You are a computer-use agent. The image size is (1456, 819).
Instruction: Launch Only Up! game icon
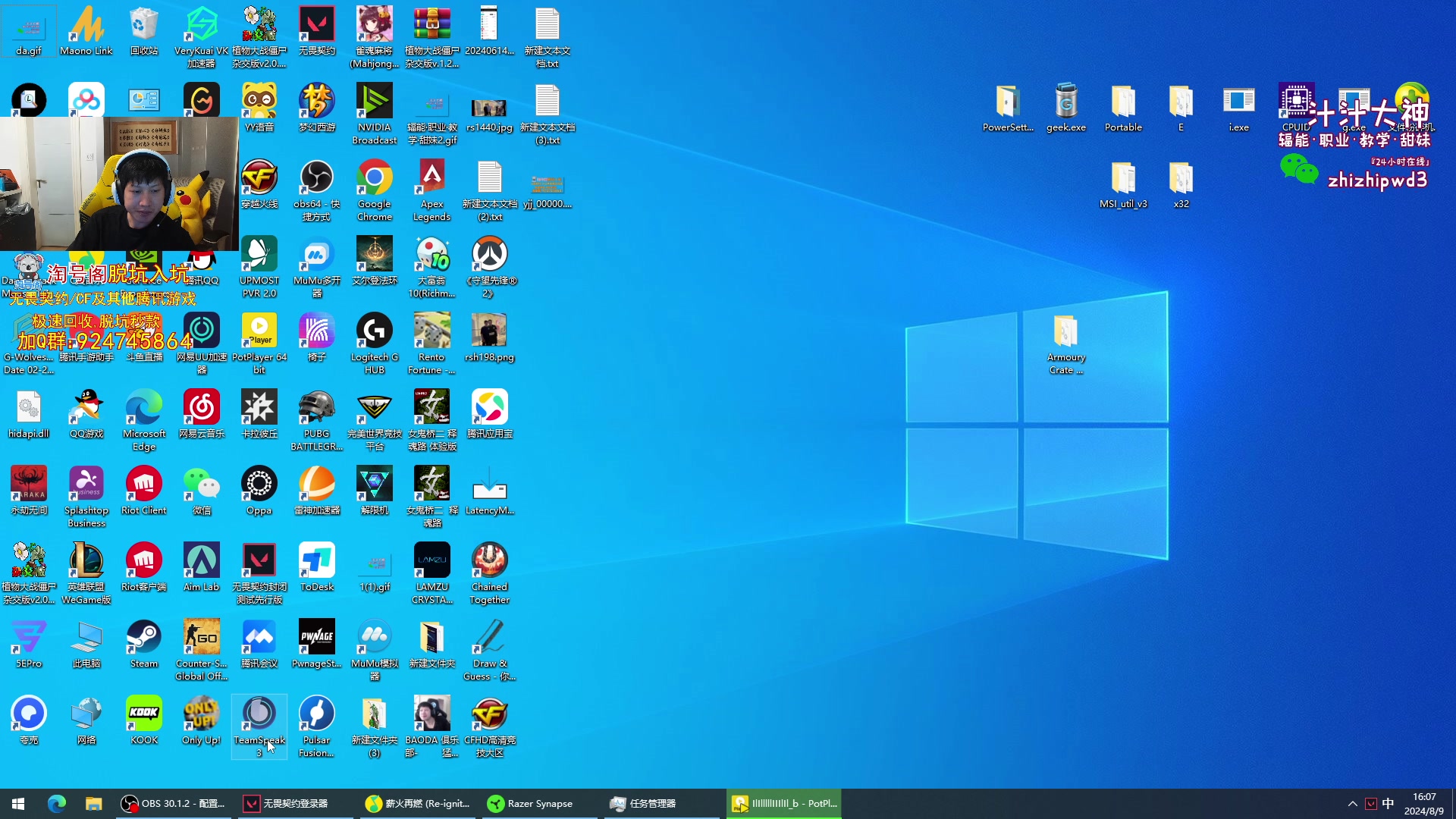(x=202, y=720)
